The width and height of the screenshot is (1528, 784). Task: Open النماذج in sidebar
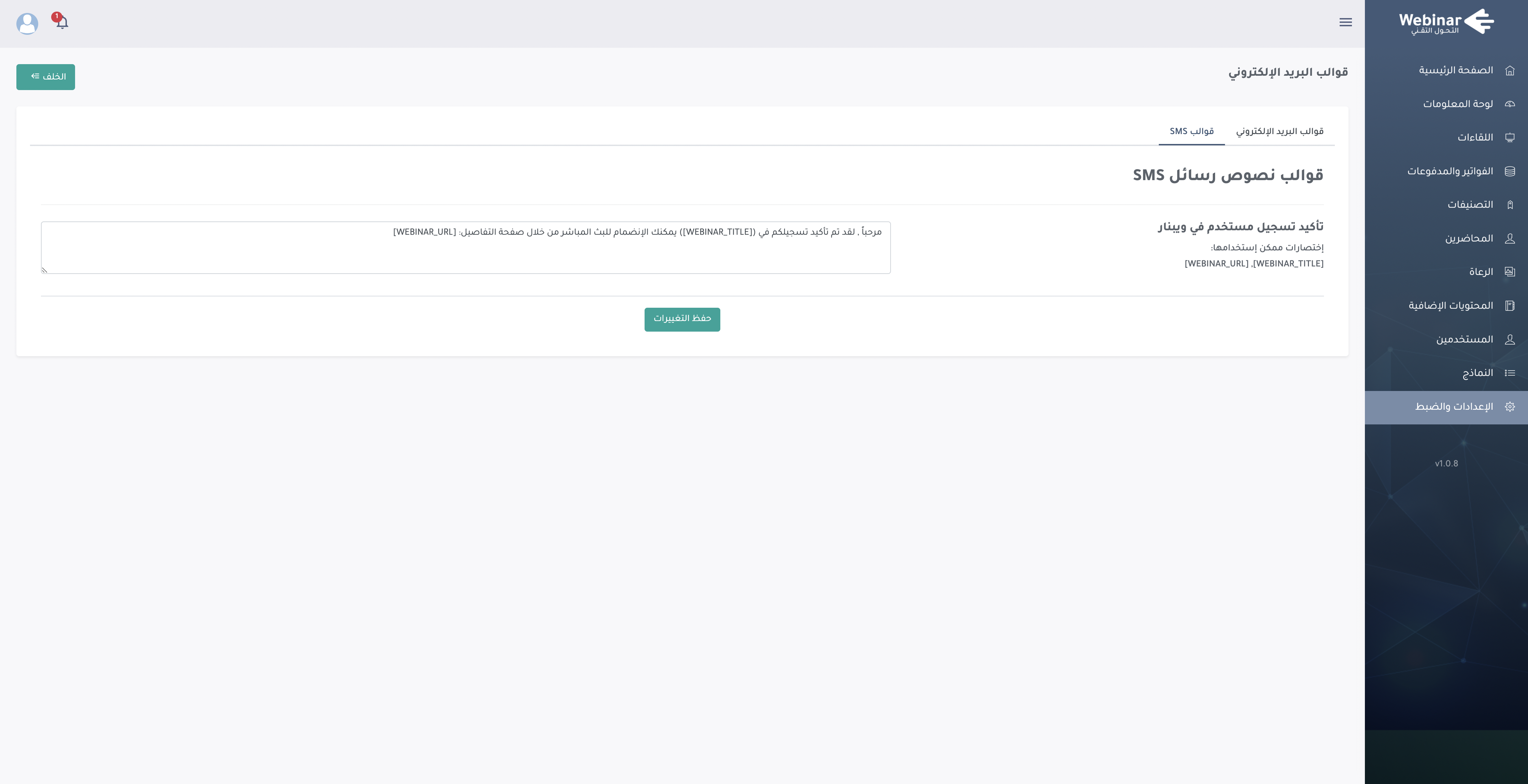[1446, 373]
